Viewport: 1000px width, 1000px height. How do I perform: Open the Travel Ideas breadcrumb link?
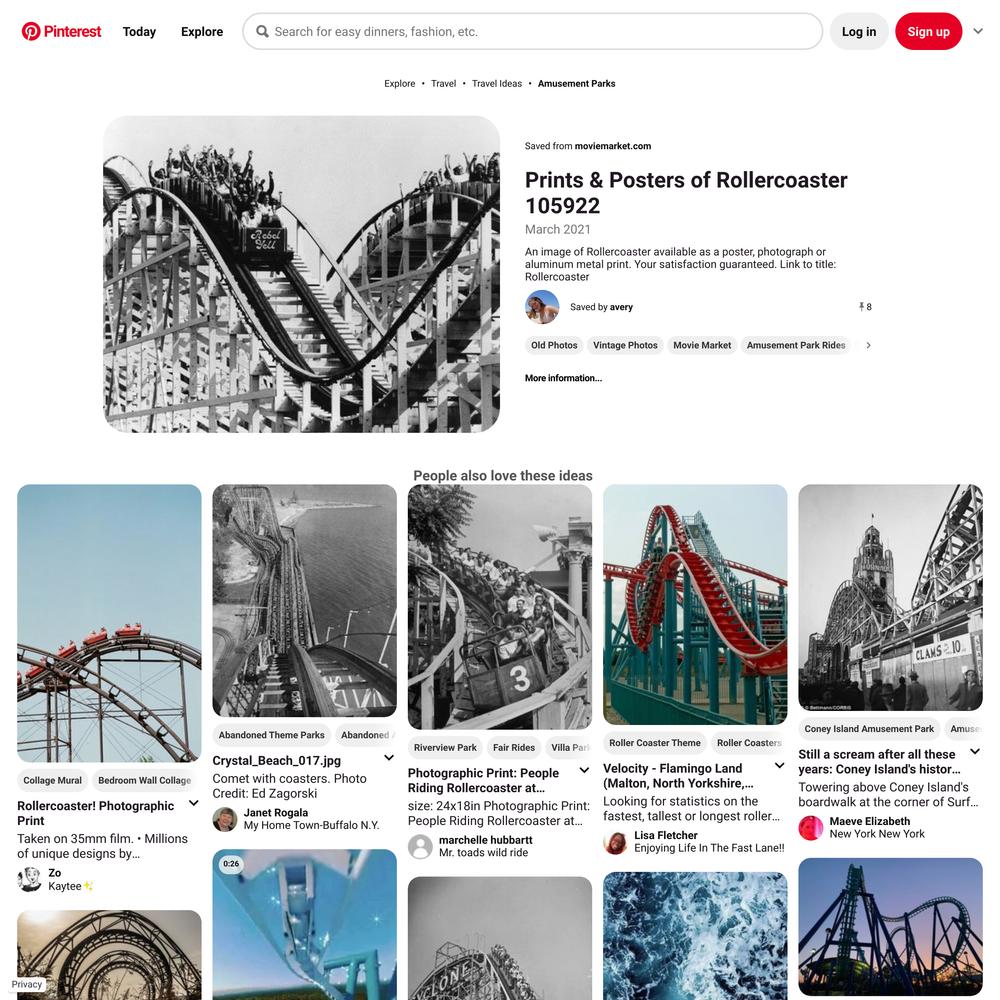point(497,84)
